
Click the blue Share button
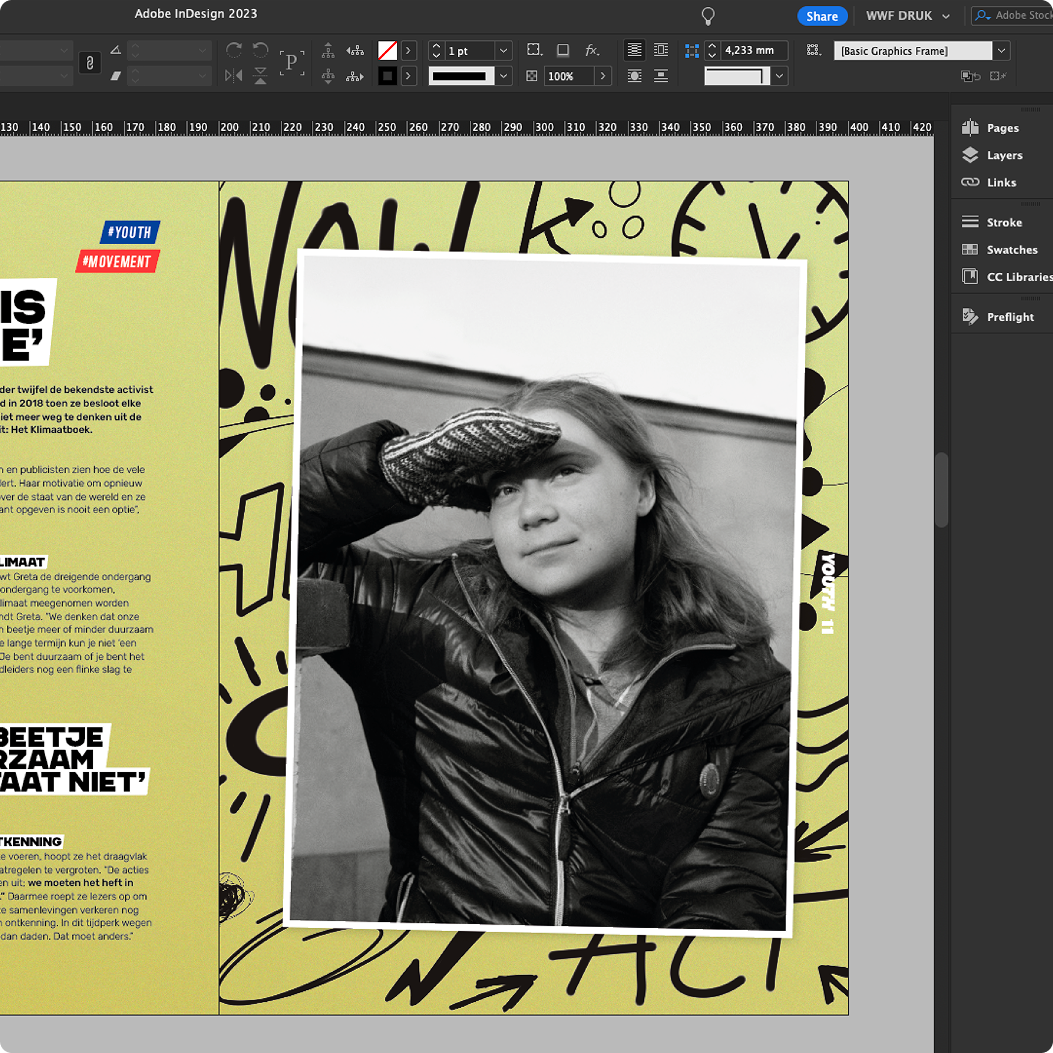coord(822,16)
